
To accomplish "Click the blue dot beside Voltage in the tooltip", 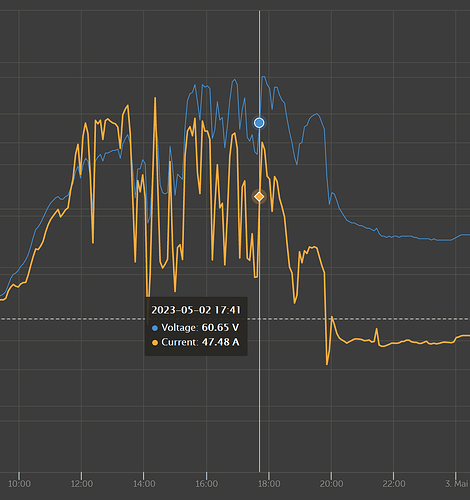I will 155,328.
